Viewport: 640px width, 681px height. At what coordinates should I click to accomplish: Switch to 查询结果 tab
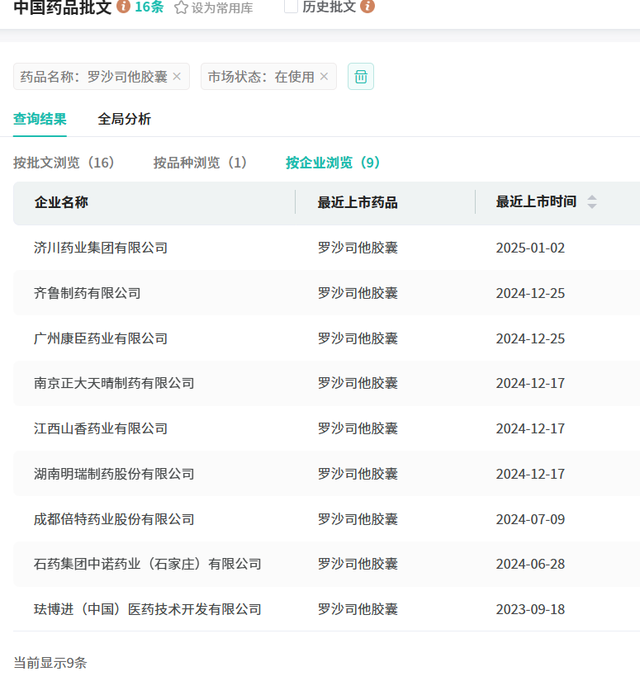tap(40, 119)
